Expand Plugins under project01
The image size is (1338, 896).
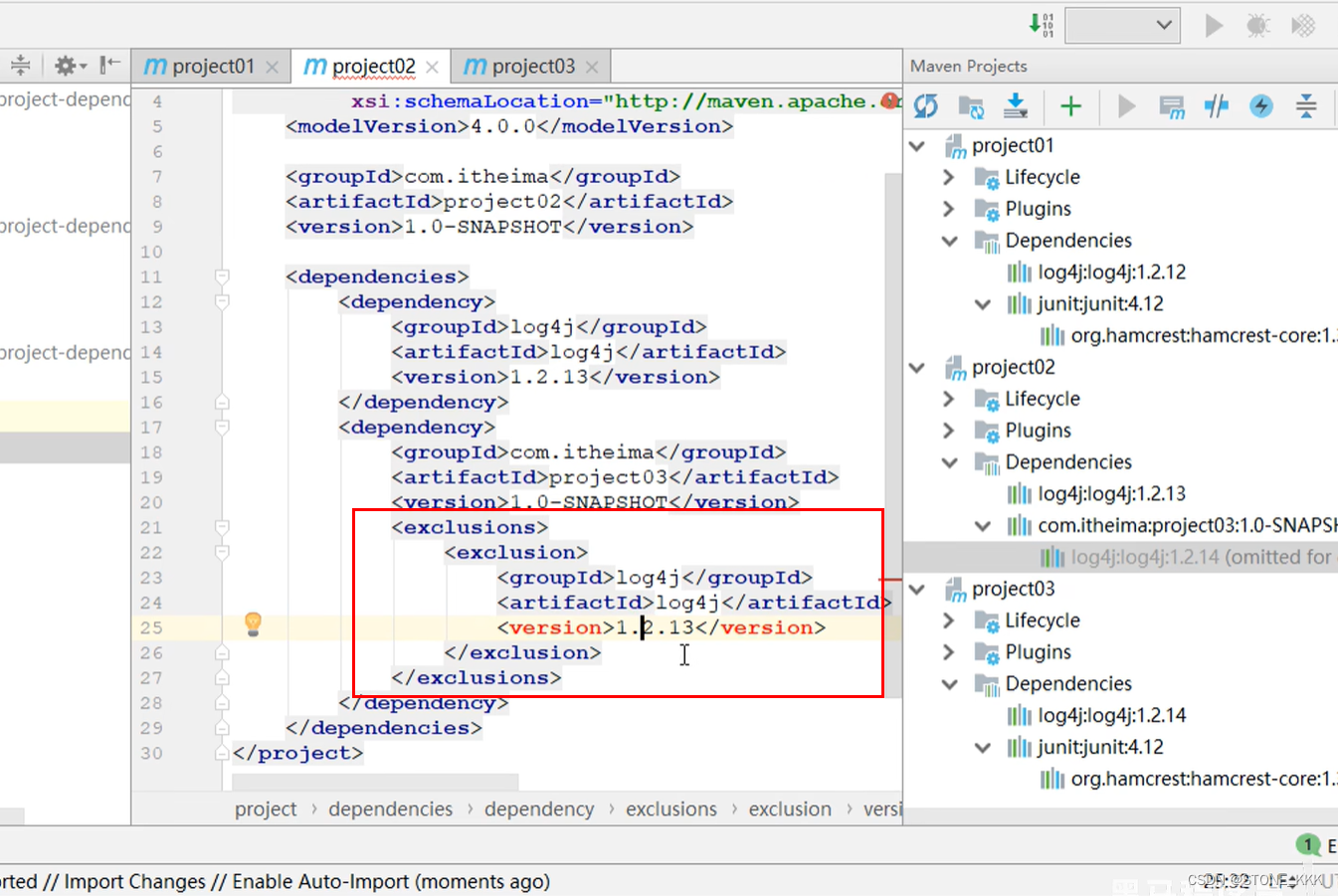pos(949,209)
